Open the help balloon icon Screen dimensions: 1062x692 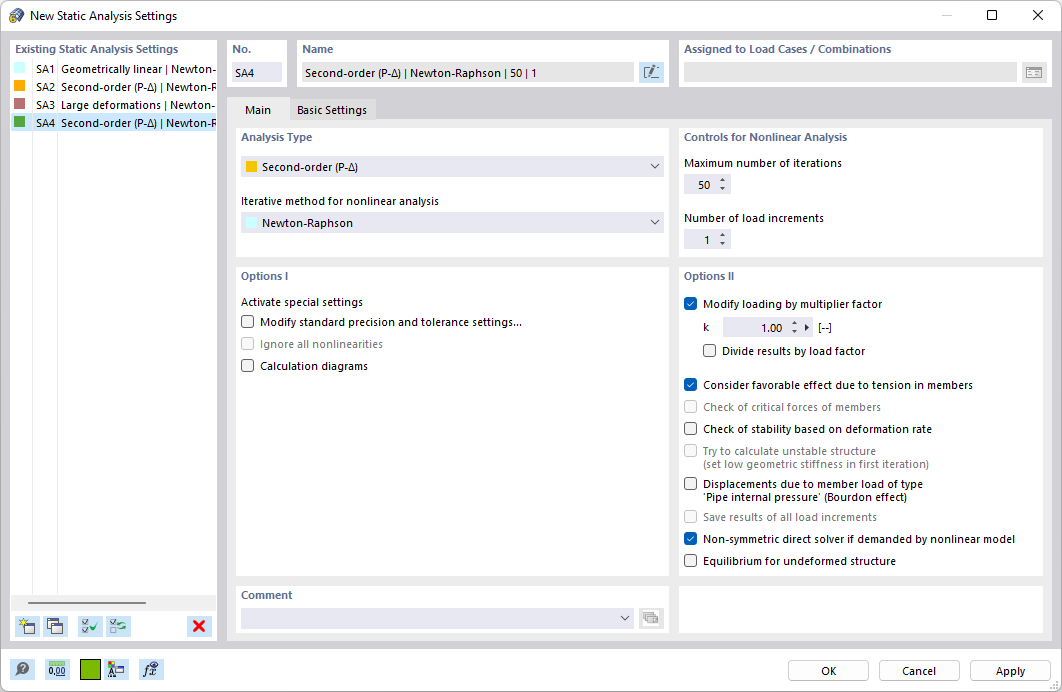coord(21,669)
